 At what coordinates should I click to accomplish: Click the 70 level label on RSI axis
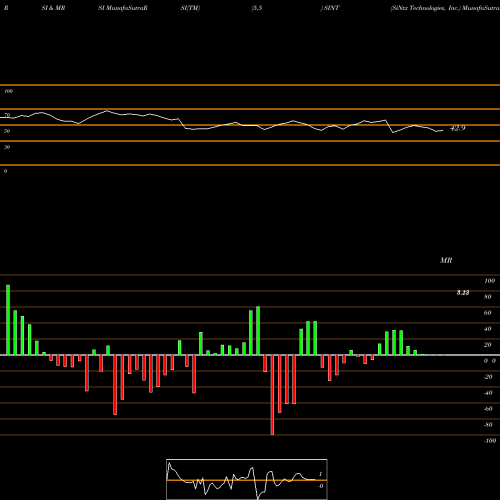click(7, 115)
